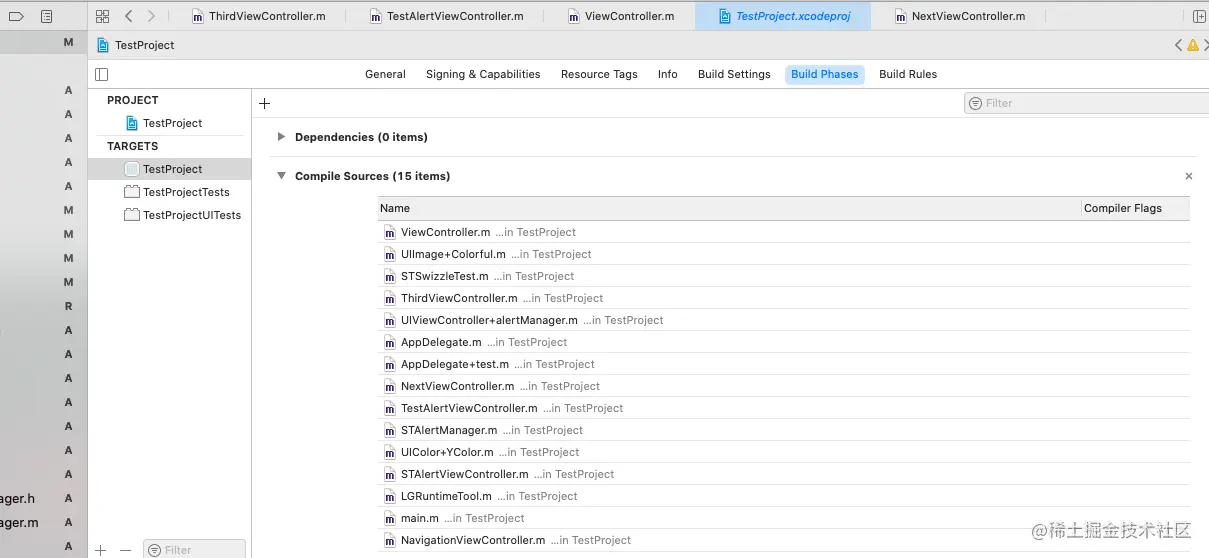The image size is (1209, 558).
Task: Select the TestProjectUITests target
Action: click(x=191, y=215)
